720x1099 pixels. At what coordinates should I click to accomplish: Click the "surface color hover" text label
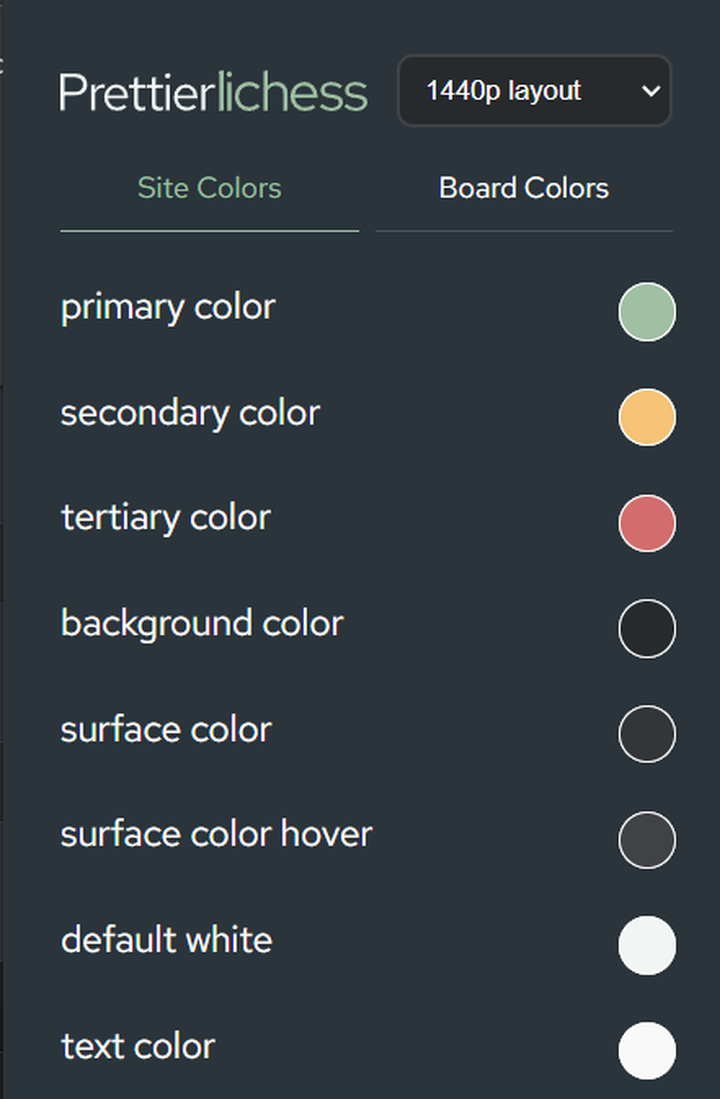pos(216,835)
